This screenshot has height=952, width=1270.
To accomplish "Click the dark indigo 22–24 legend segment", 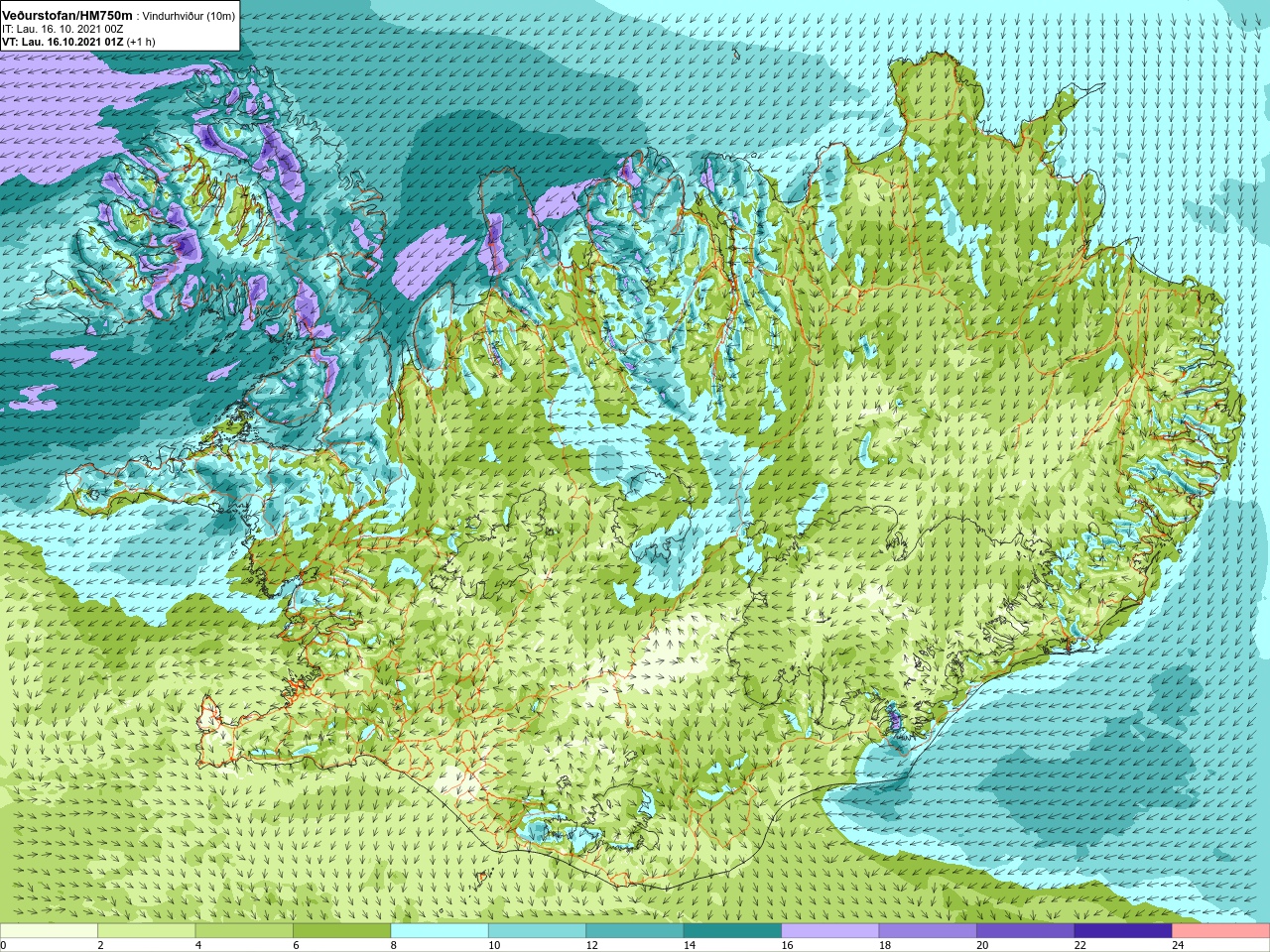I will click(x=1123, y=930).
